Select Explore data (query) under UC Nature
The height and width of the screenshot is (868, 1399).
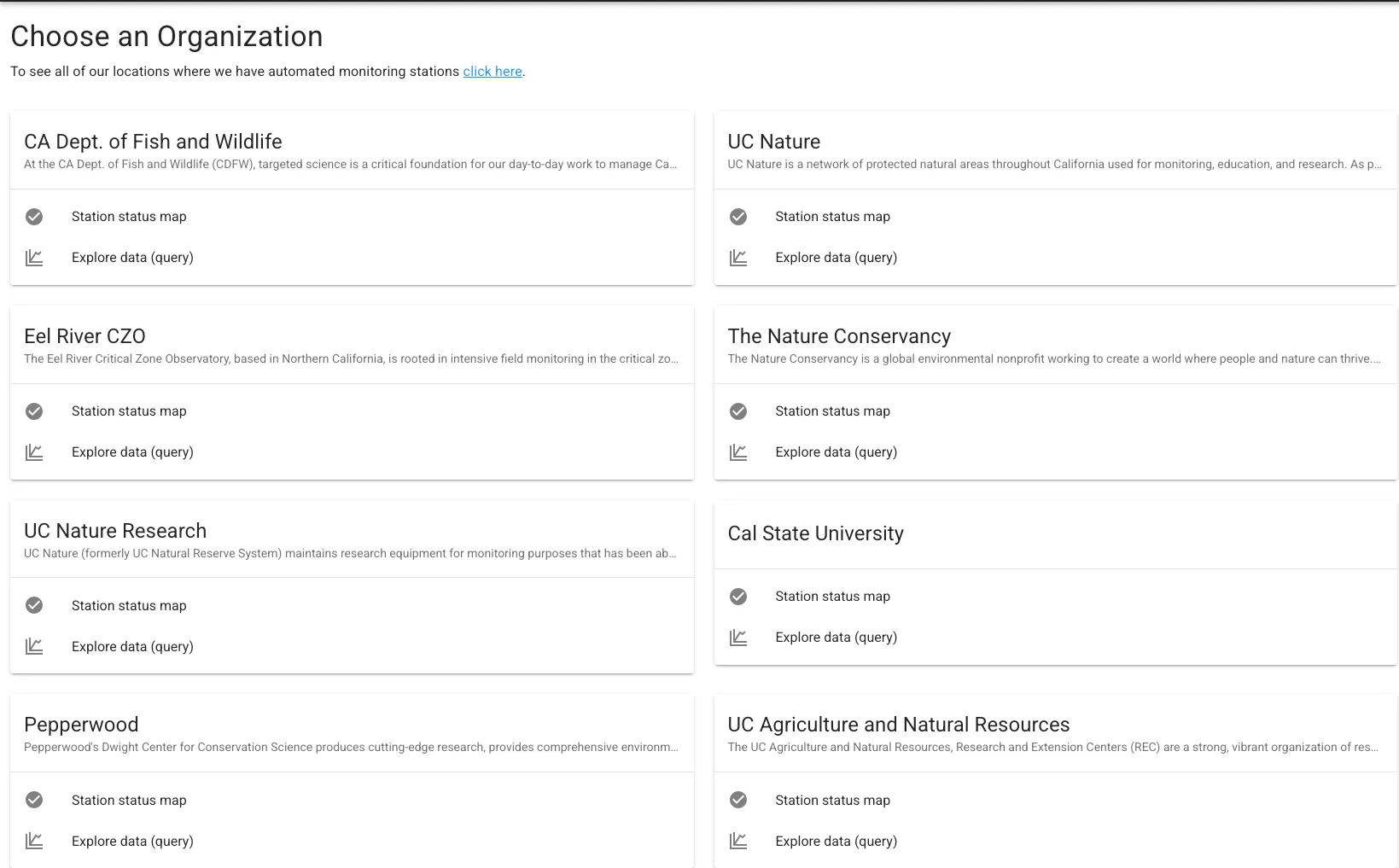[836, 258]
